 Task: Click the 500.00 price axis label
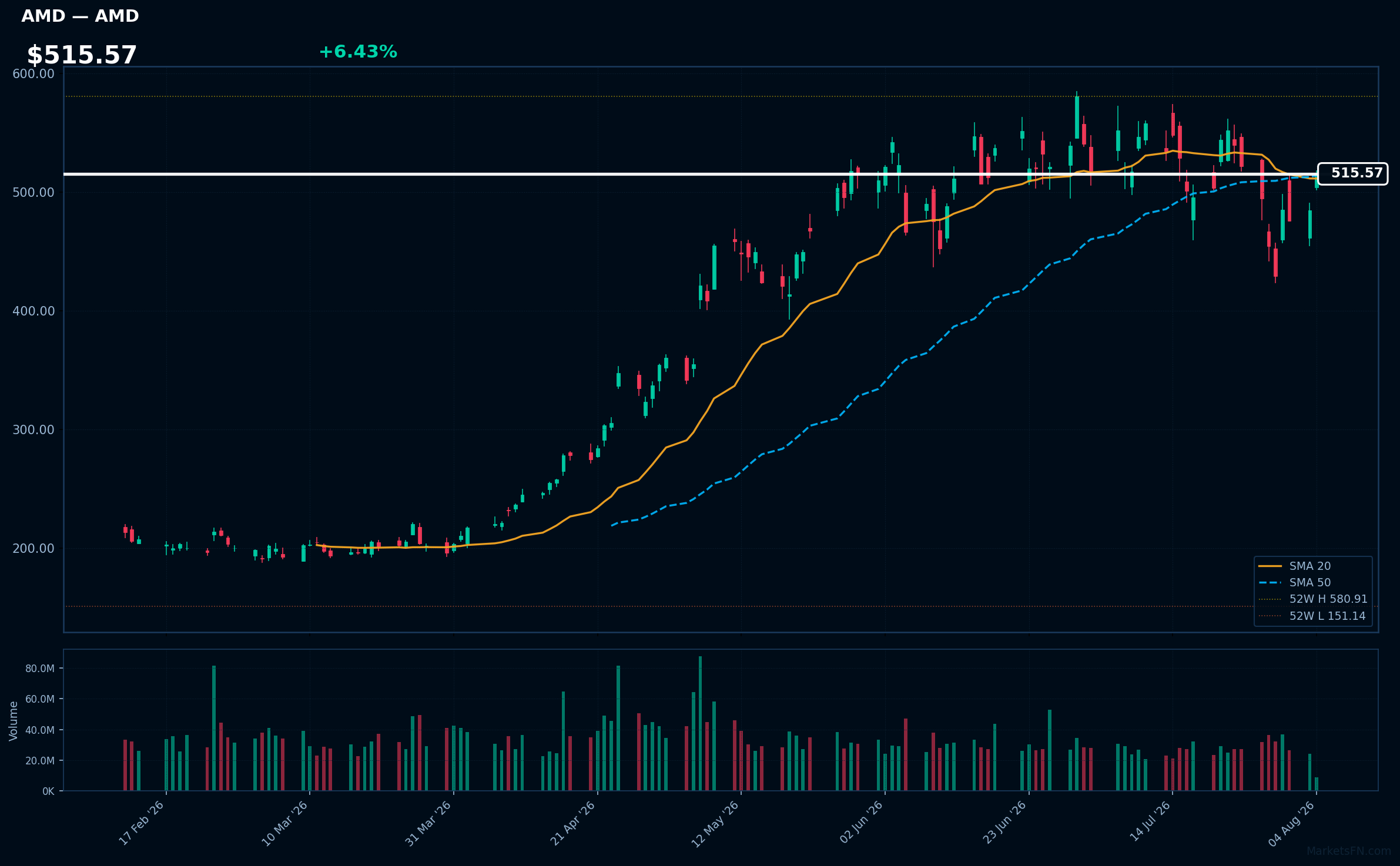(34, 193)
